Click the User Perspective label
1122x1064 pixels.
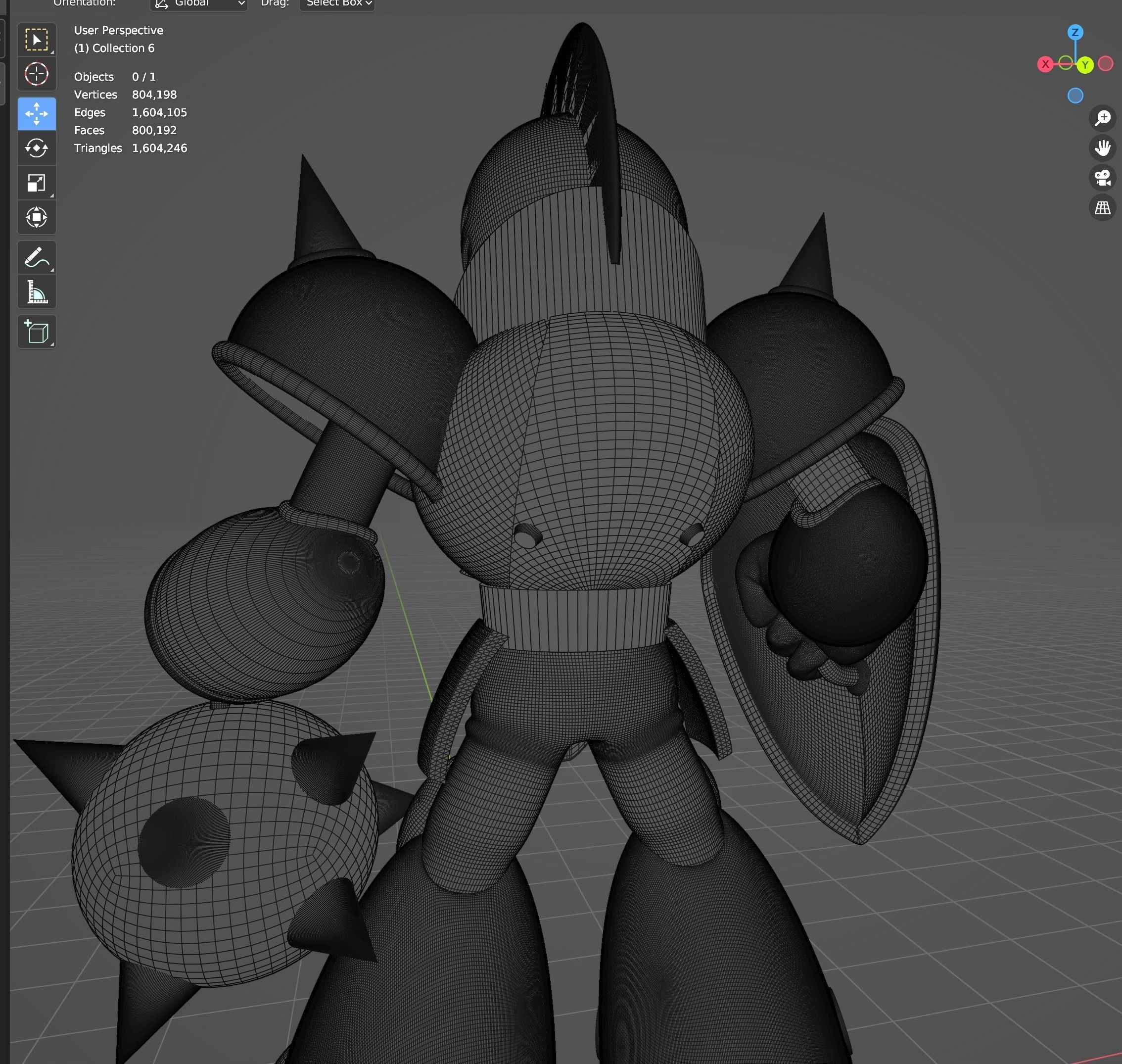(119, 31)
